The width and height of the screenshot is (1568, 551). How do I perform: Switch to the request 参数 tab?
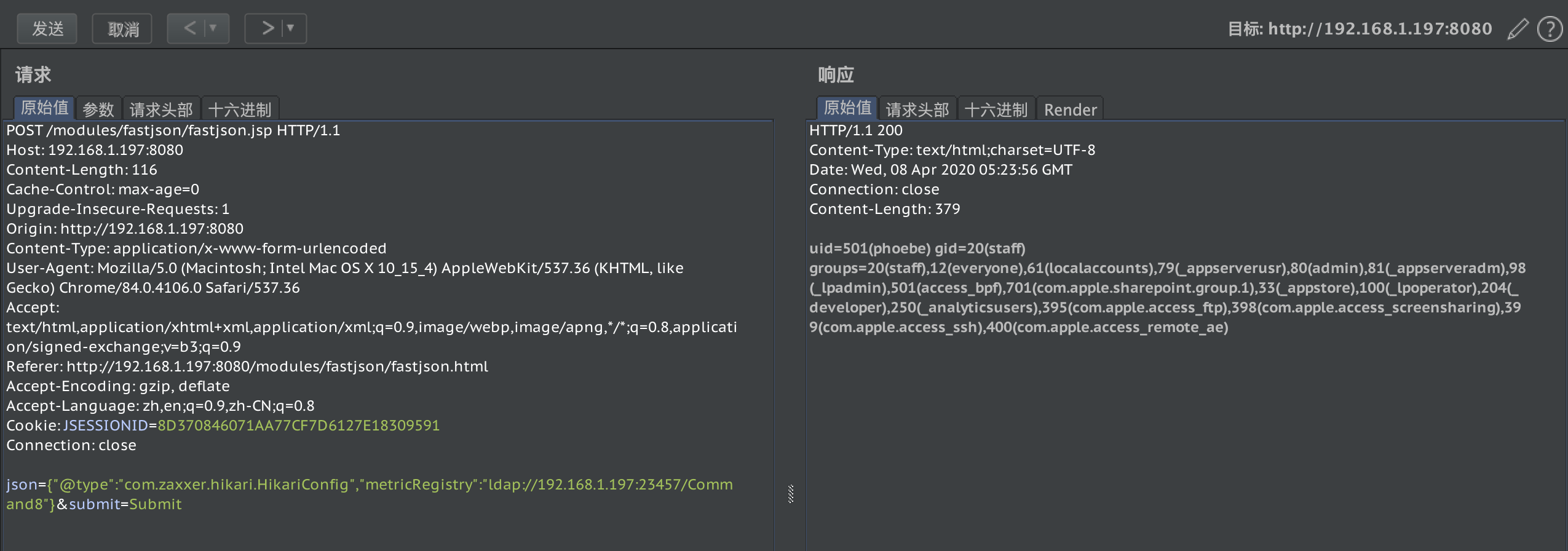98,109
